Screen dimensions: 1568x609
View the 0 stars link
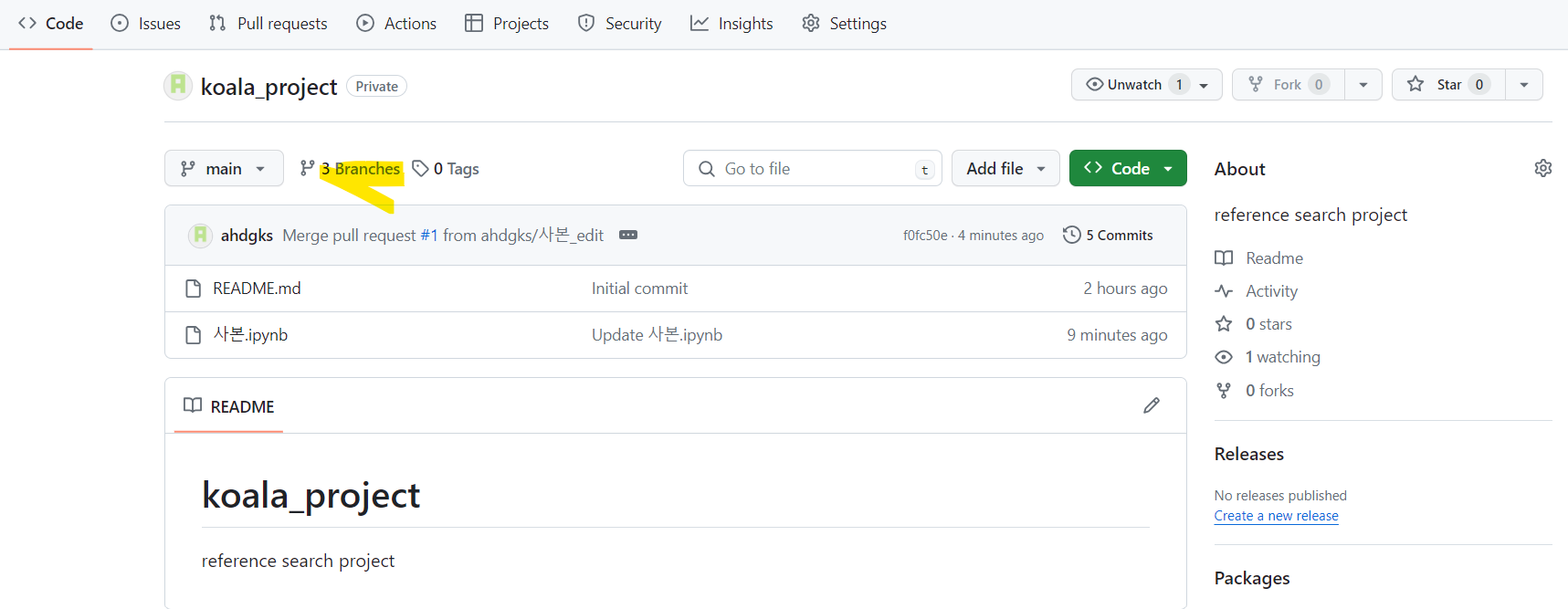[x=1254, y=324]
